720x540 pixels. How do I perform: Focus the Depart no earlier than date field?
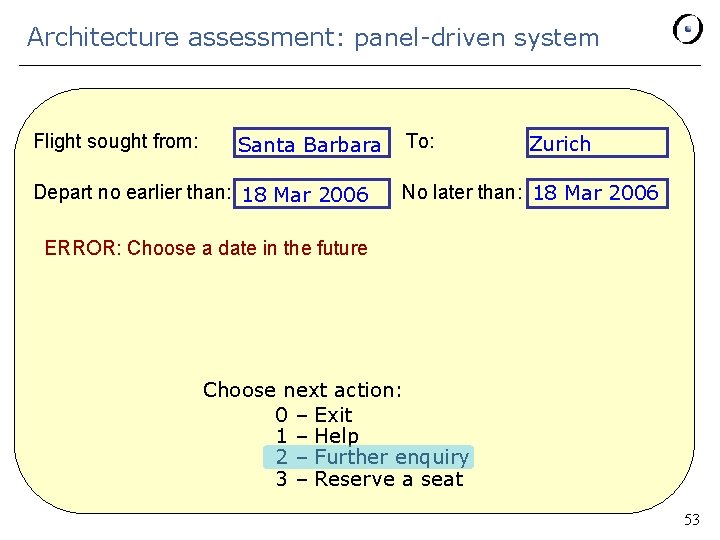(312, 194)
